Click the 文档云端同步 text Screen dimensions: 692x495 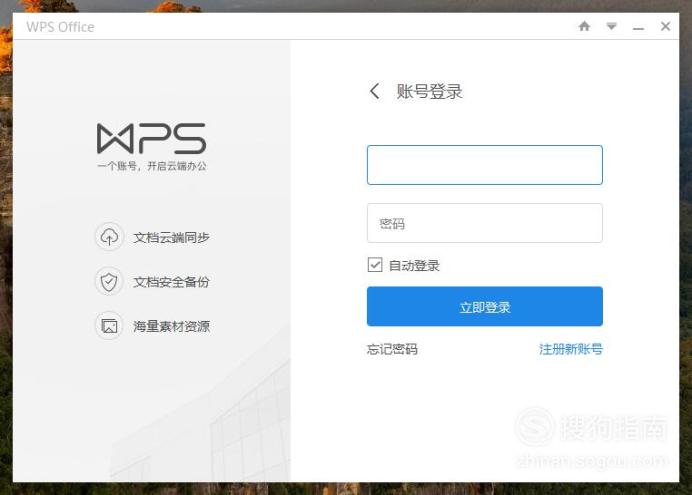(x=171, y=238)
